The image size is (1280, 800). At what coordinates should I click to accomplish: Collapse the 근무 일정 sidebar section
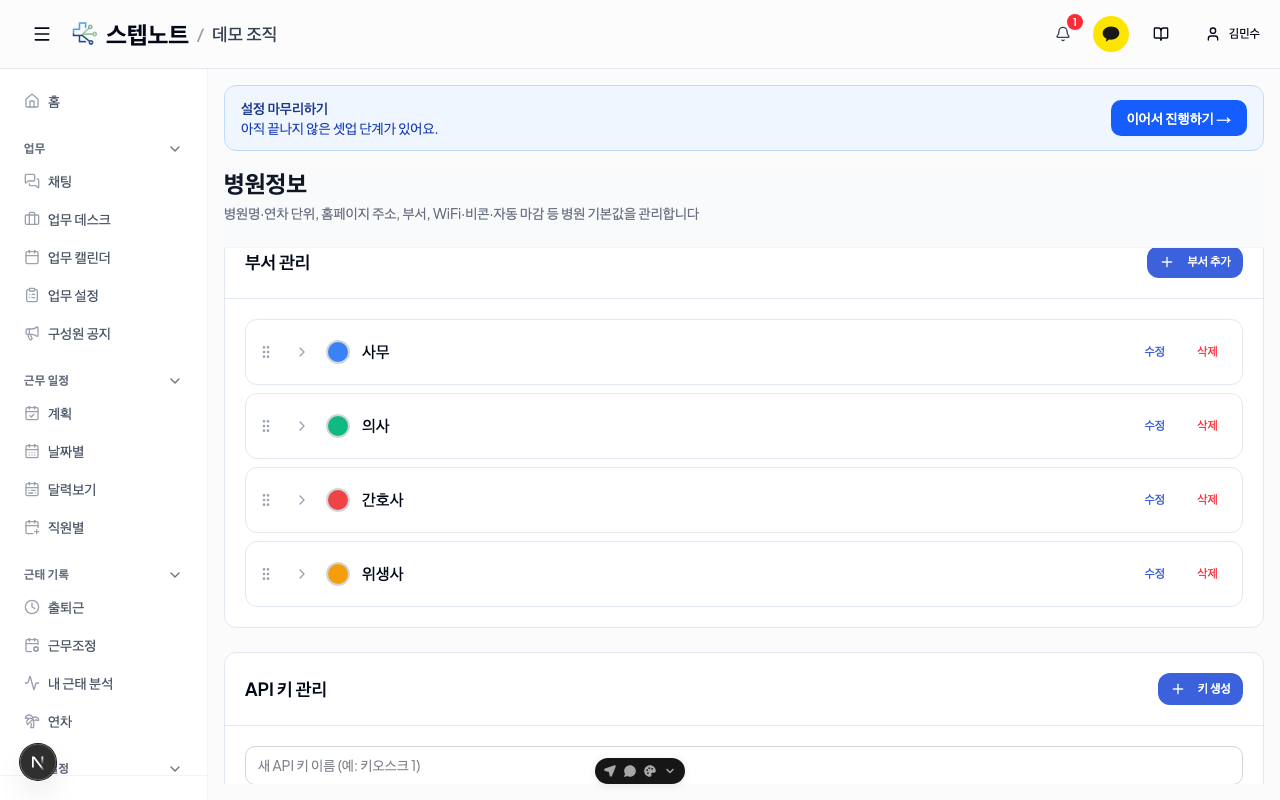click(x=175, y=380)
